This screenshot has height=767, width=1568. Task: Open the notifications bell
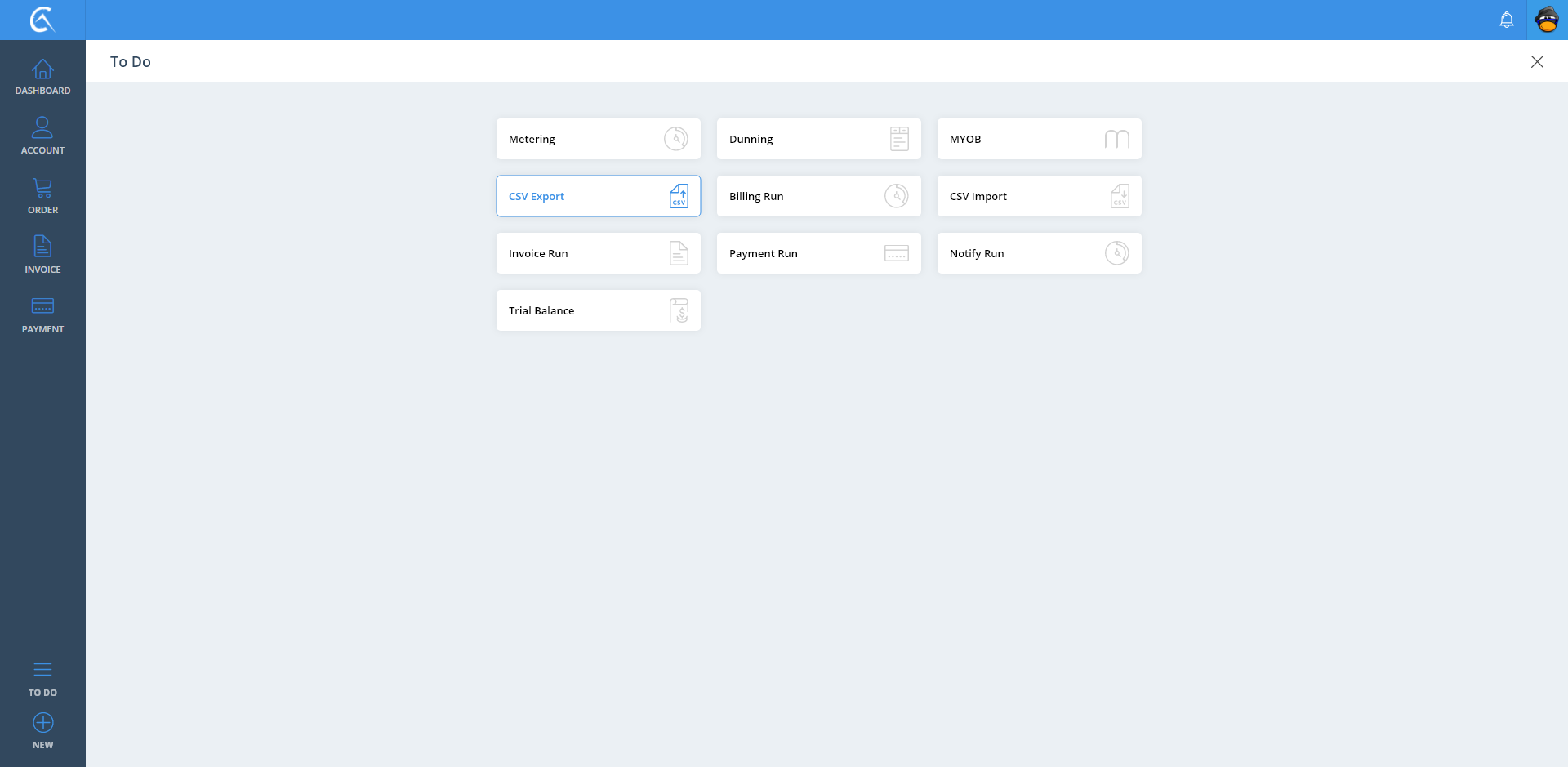1506,20
